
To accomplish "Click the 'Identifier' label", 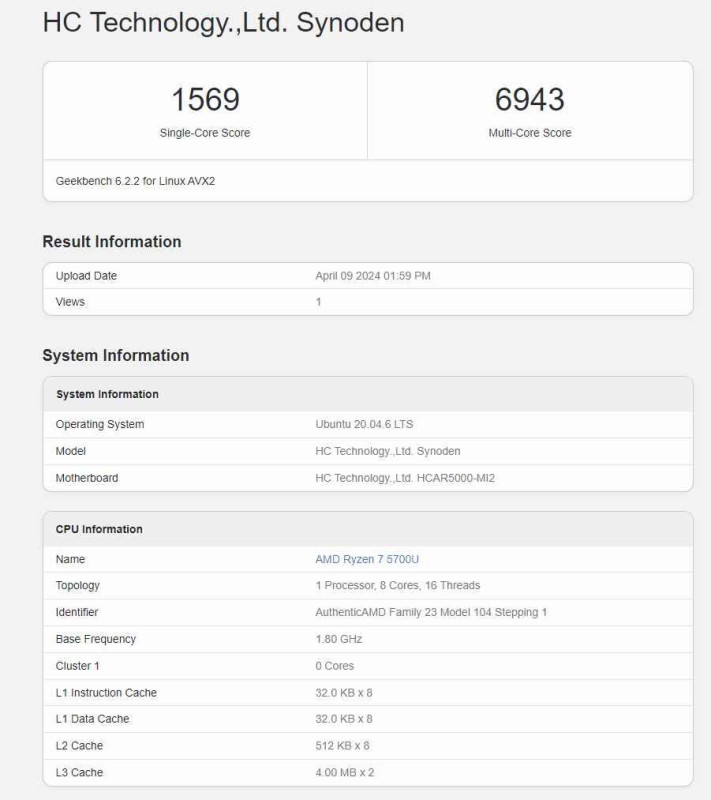I will click(x=77, y=612).
